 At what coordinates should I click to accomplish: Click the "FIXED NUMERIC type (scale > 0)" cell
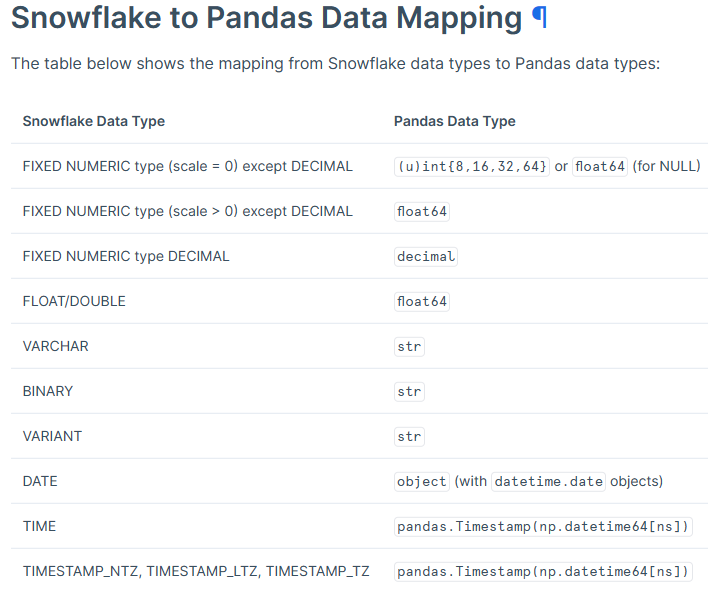click(188, 211)
